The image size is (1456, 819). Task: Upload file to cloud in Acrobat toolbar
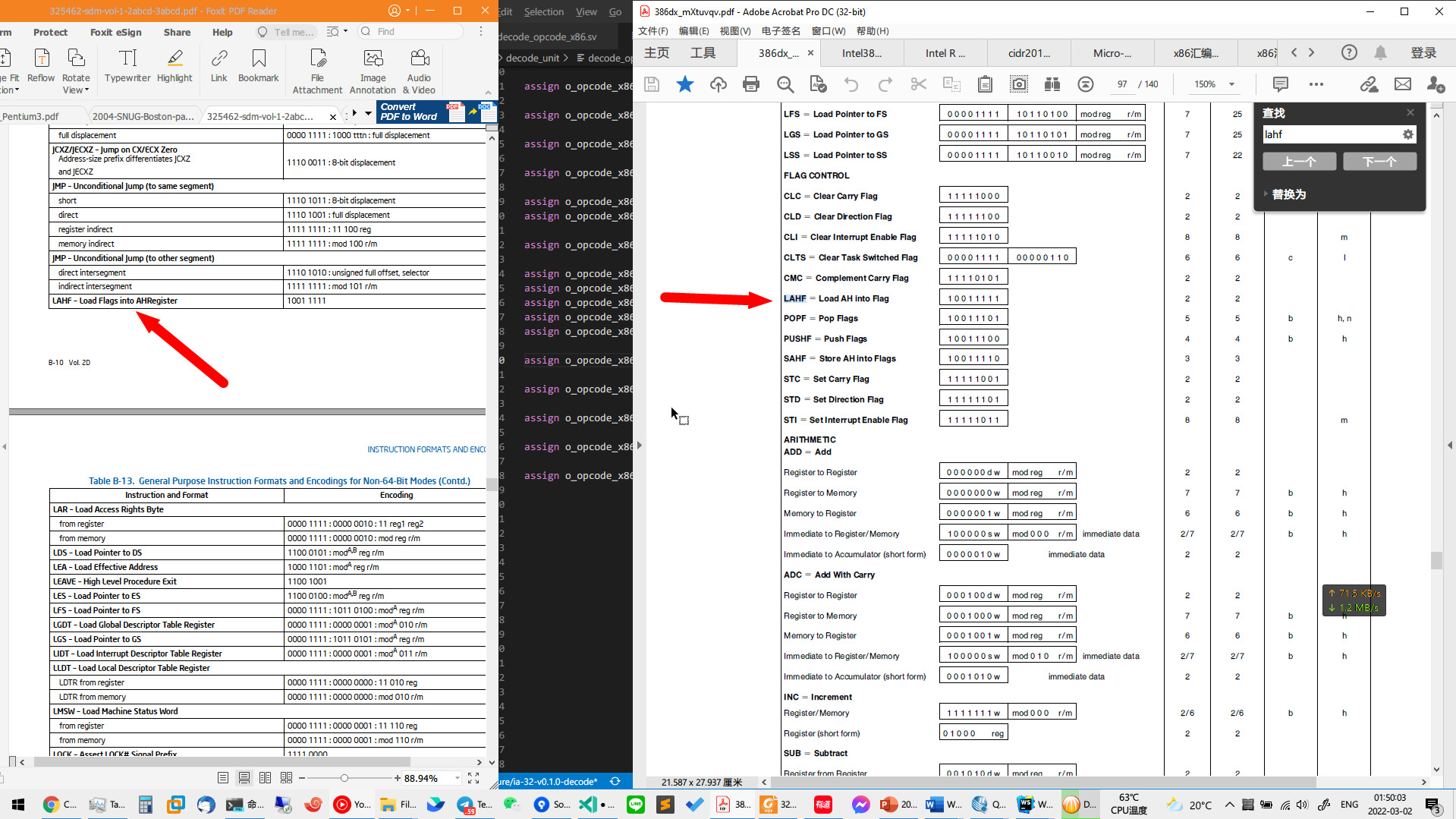[x=718, y=84]
